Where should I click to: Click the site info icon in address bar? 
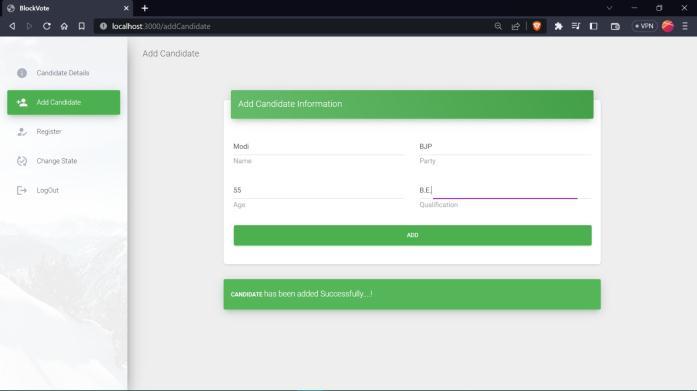point(103,26)
